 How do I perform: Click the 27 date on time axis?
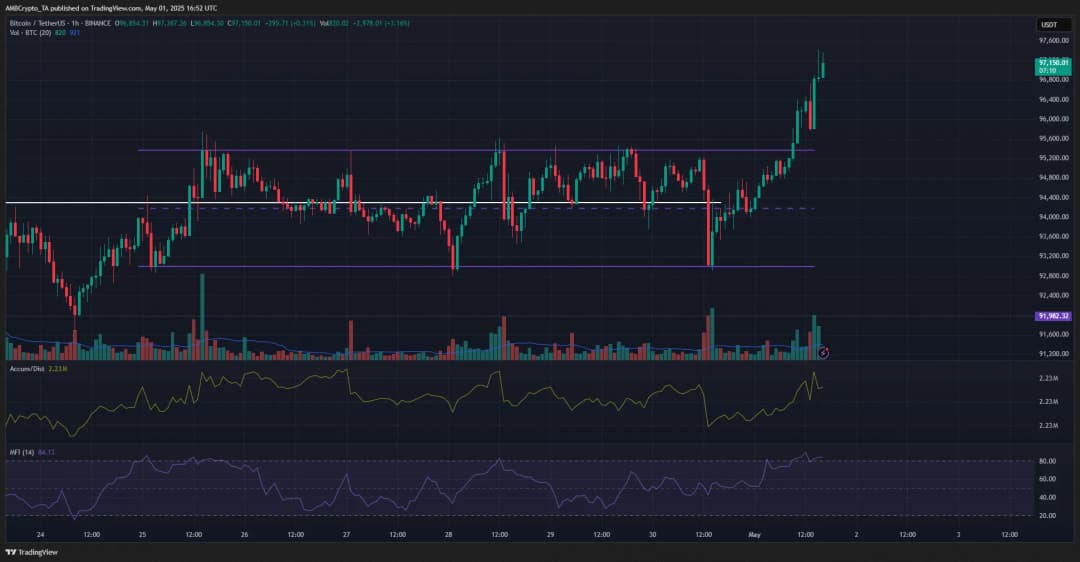tap(347, 534)
